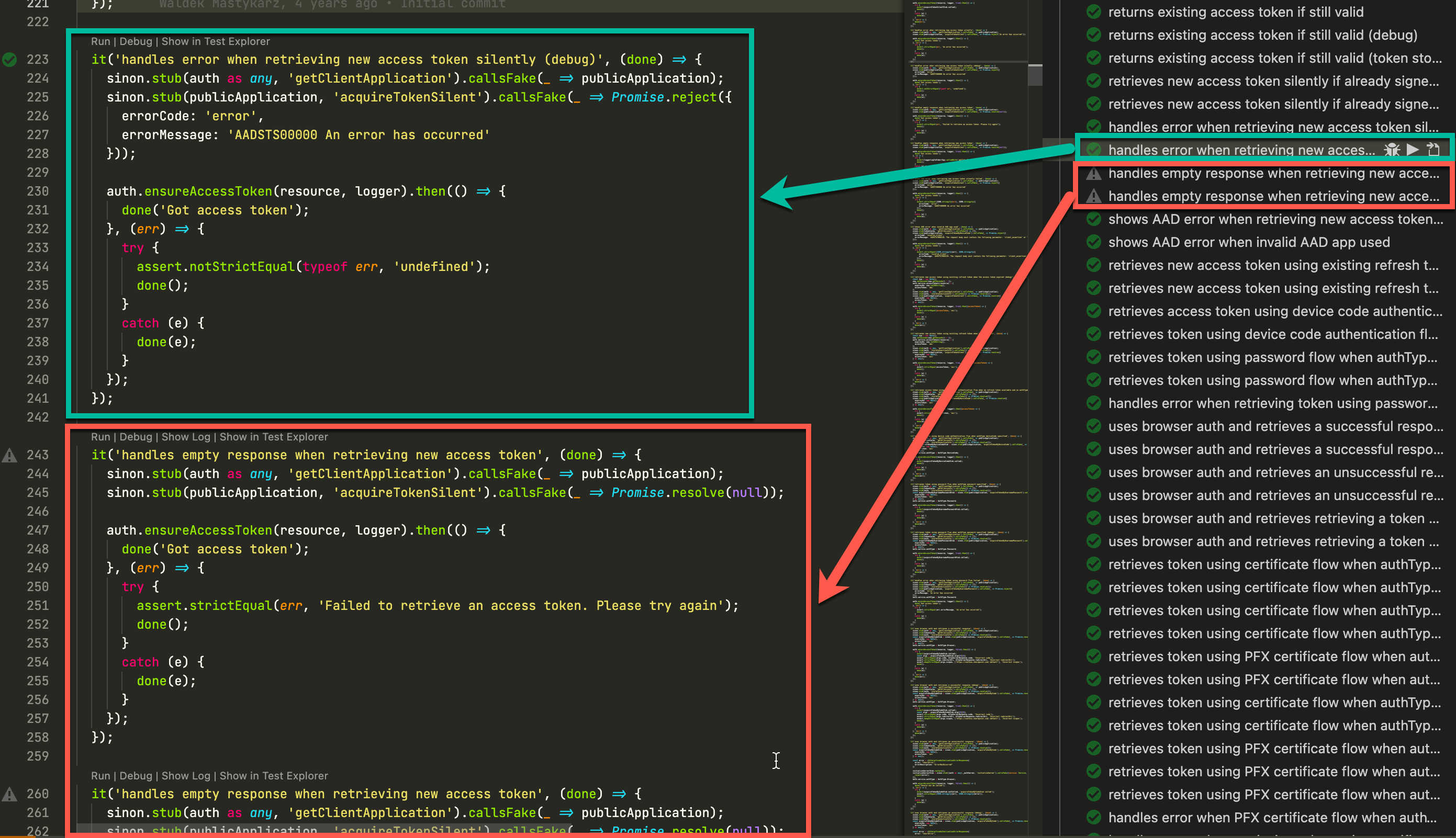This screenshot has width=1456, height=838.
Task: Click 'try {' on line 250
Action: 140,586
